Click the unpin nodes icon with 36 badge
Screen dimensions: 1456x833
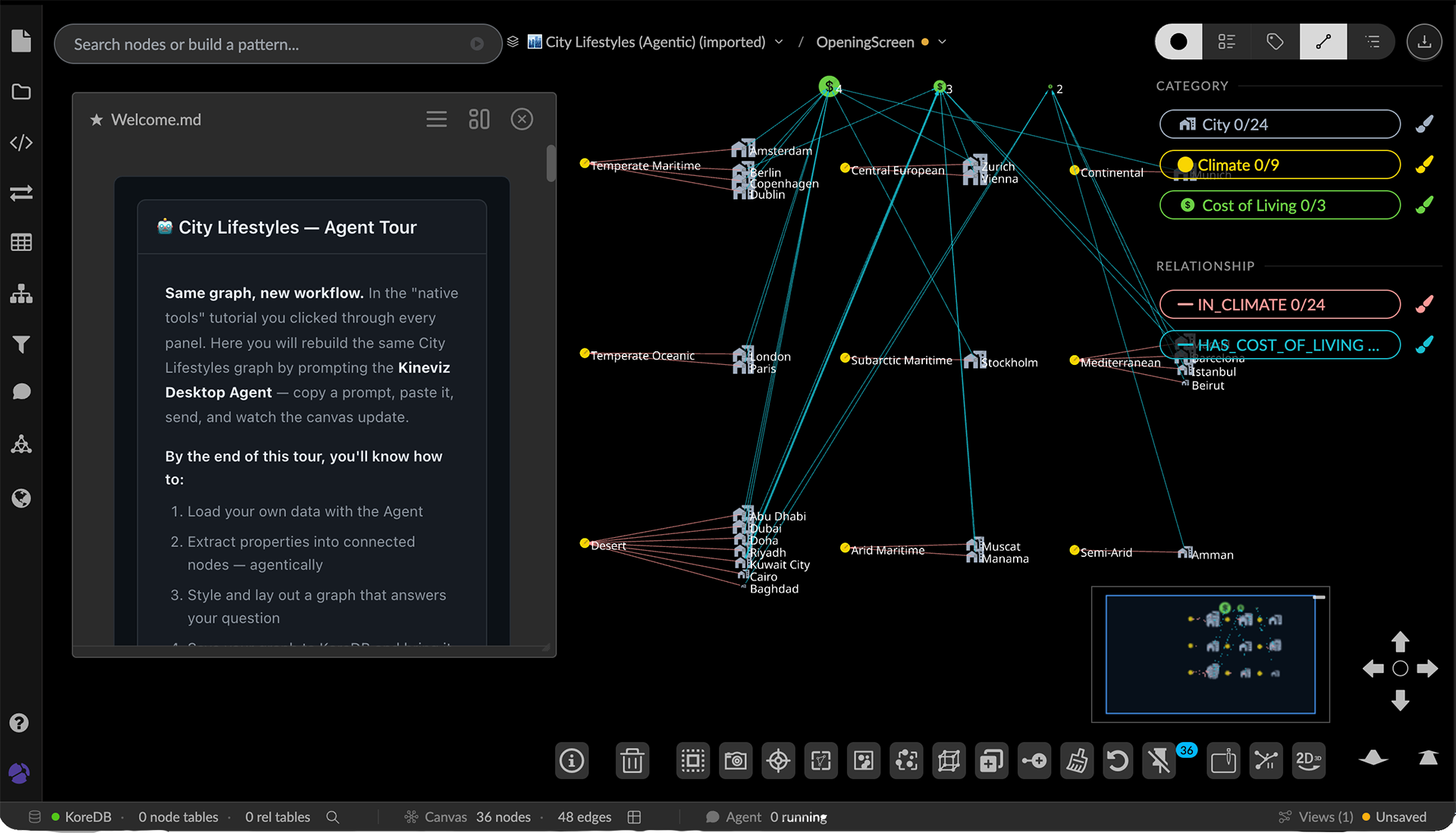1160,760
